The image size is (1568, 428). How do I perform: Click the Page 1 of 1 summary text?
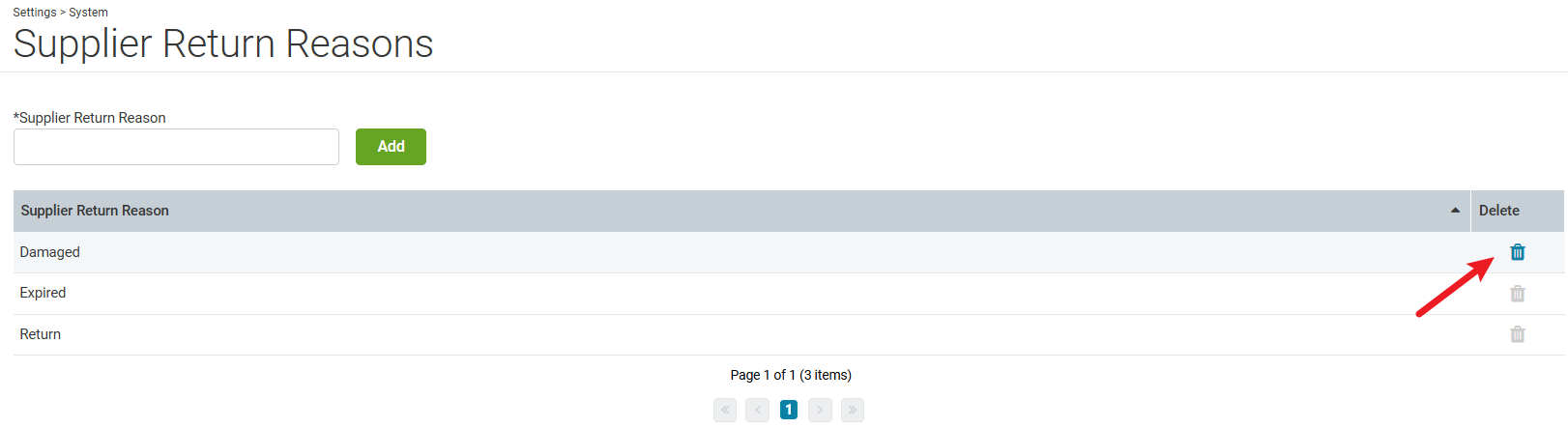coord(791,375)
